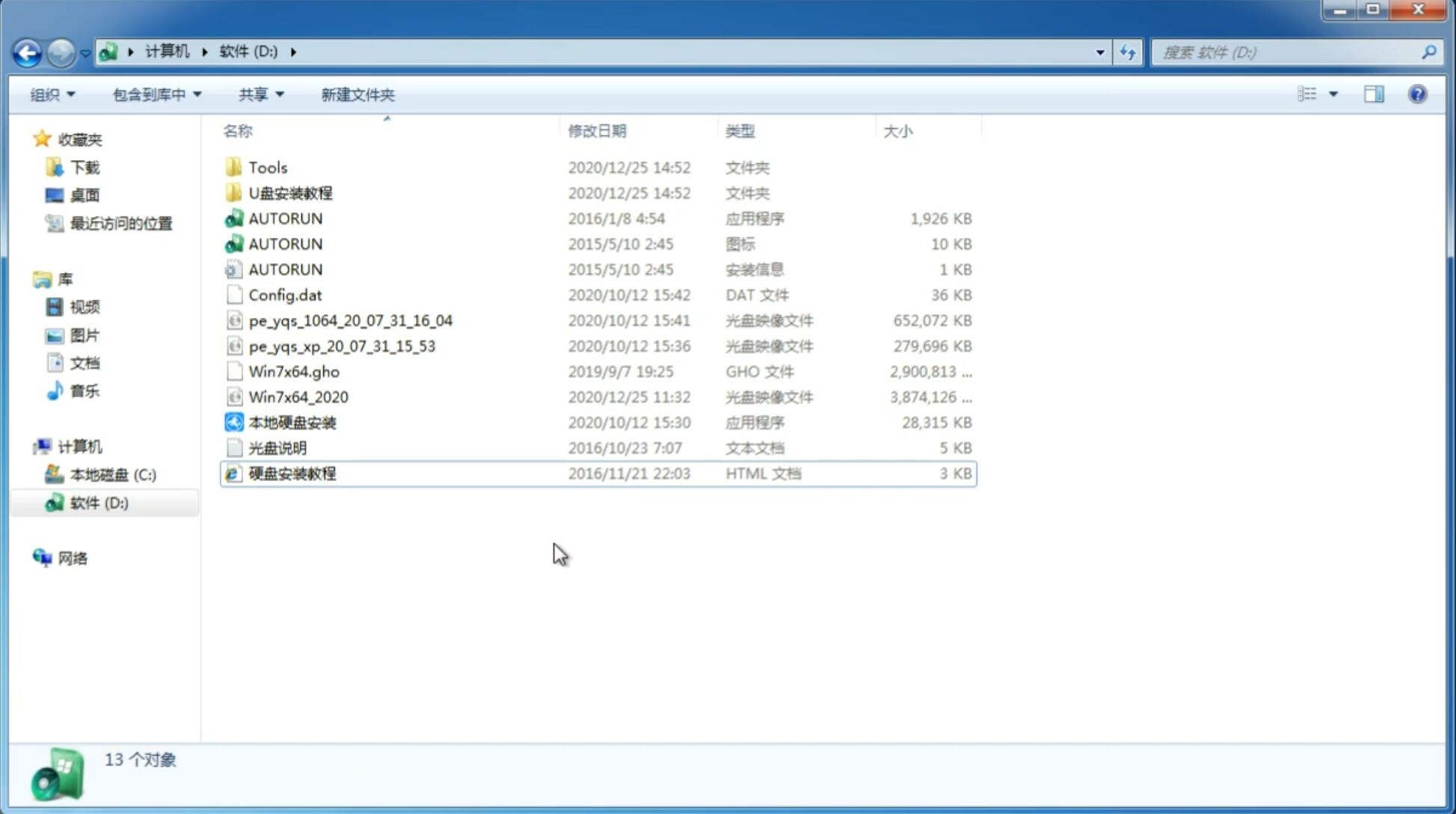Expand the 计算机 section in sidebar

click(27, 446)
